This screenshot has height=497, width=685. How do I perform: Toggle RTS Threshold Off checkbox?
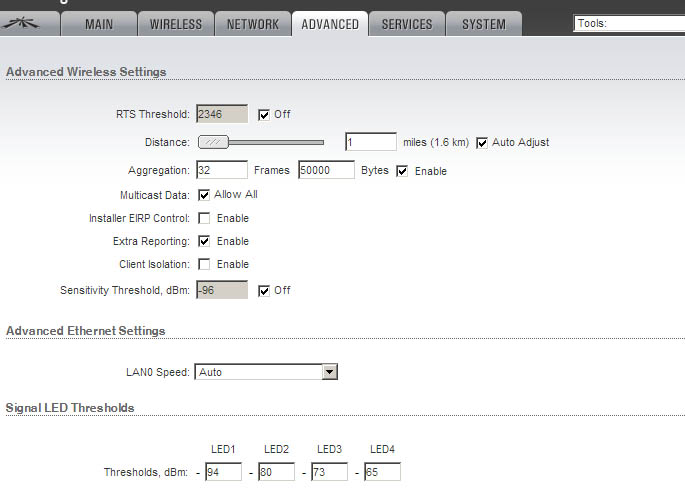pyautogui.click(x=264, y=114)
